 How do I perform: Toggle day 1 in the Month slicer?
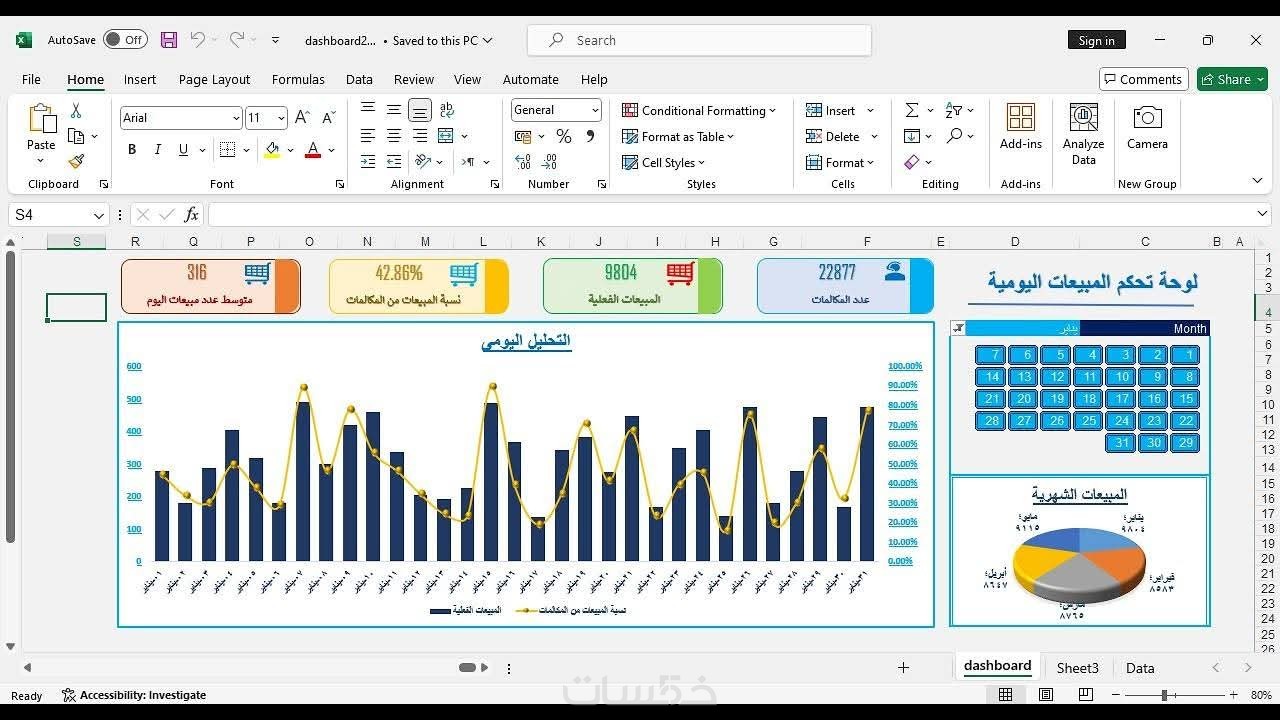click(1185, 355)
